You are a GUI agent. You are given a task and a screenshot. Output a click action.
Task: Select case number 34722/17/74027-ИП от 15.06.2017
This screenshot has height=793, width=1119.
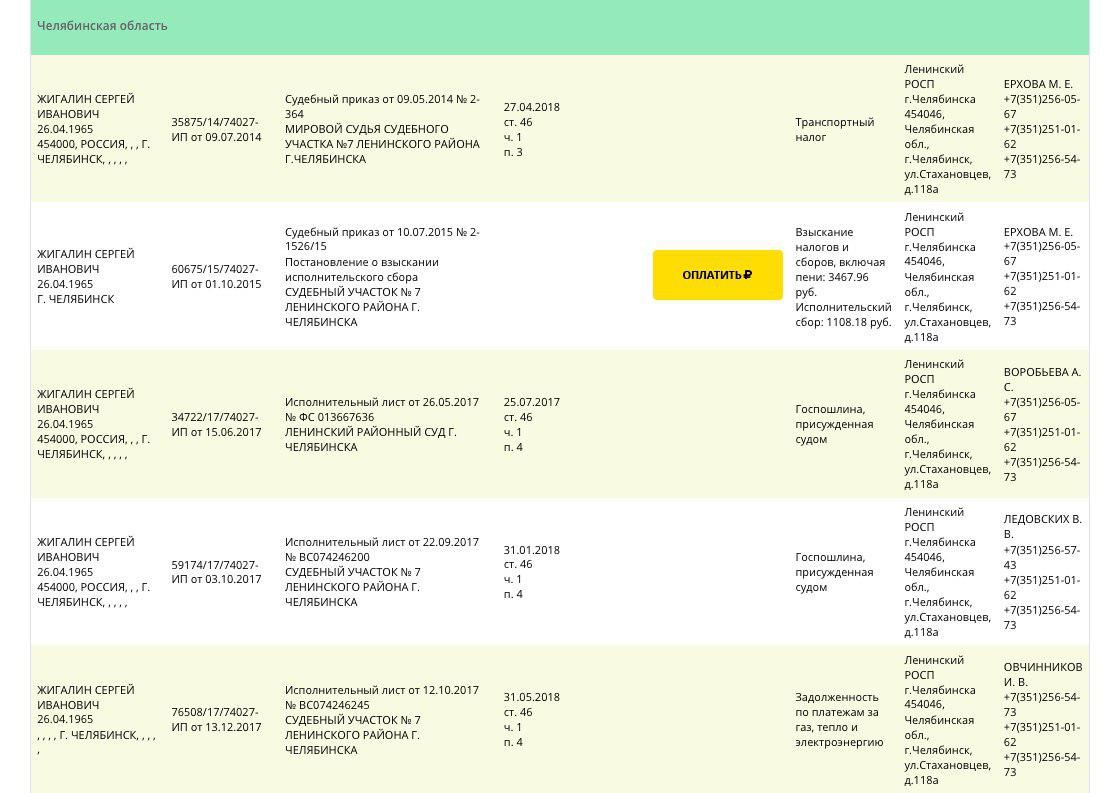[x=216, y=425]
